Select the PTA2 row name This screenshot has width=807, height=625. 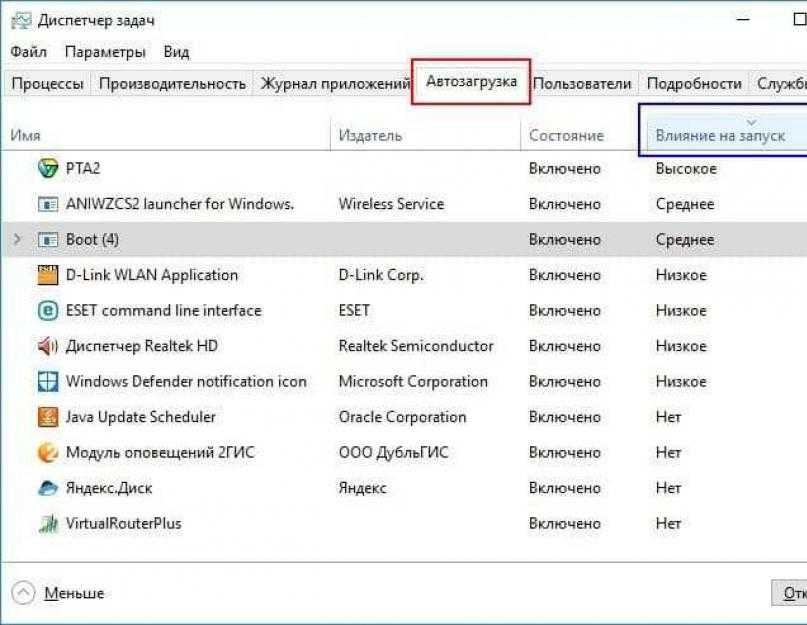pyautogui.click(x=83, y=168)
